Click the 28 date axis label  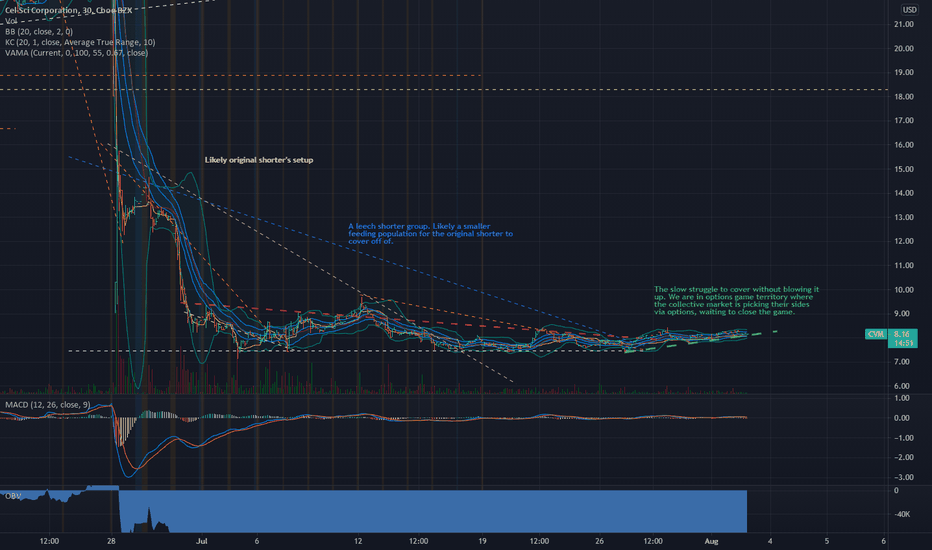point(111,541)
